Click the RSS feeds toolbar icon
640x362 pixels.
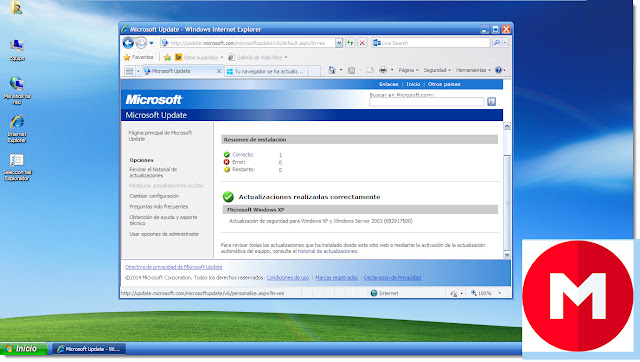click(351, 70)
